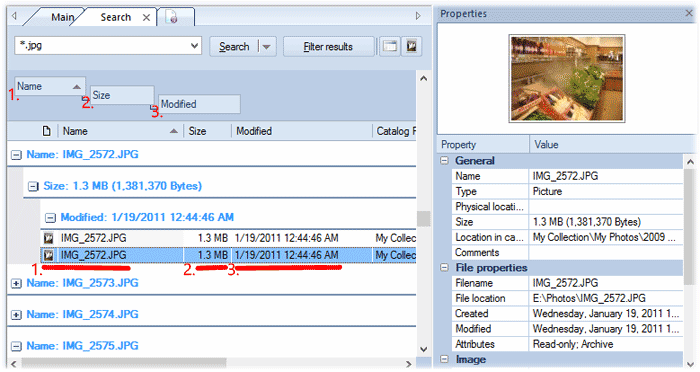Expand the Name: IMG_2573.JPG group
This screenshot has height=372, width=700.
click(16, 284)
